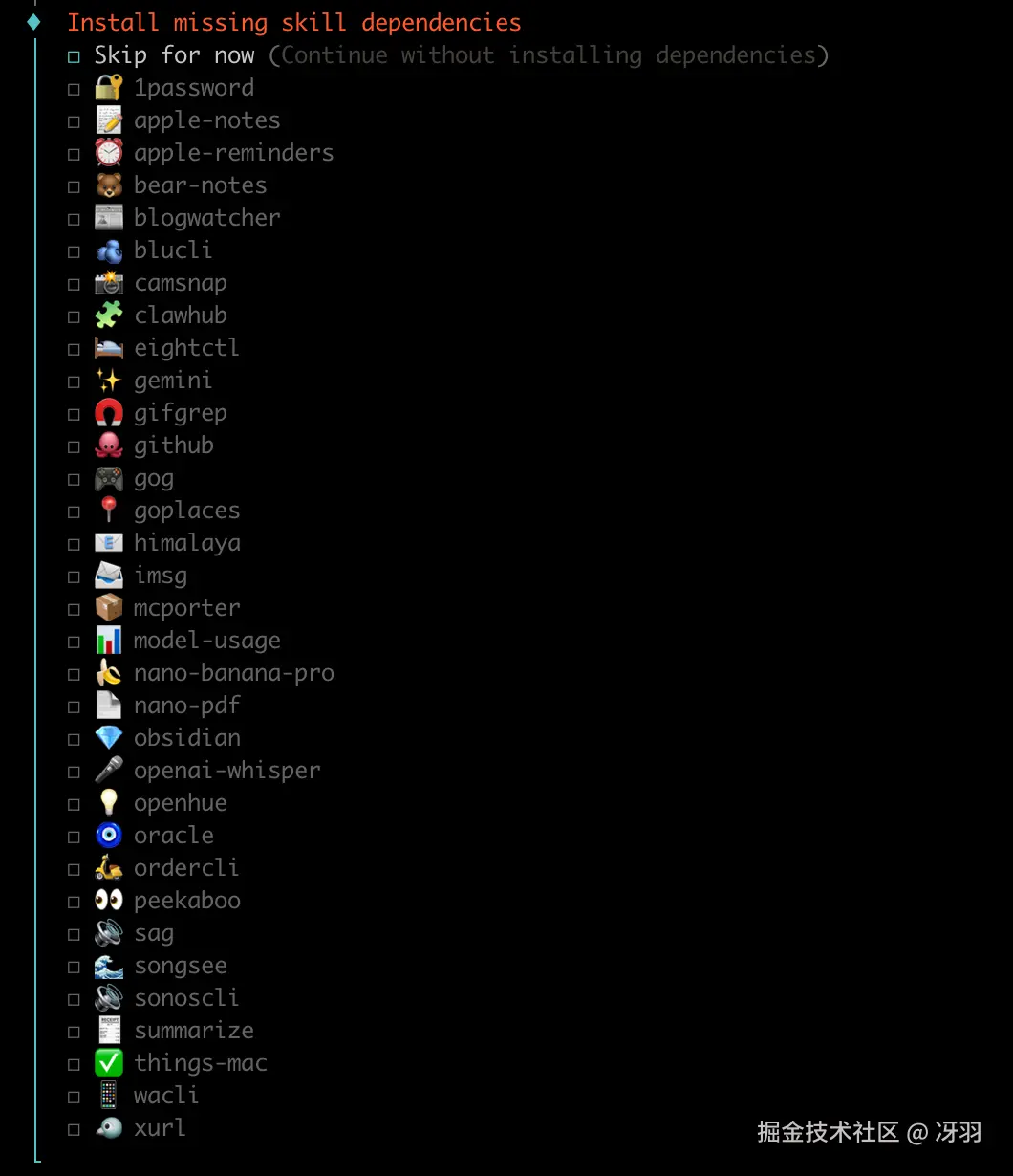Check the box next to summarize
The width and height of the screenshot is (1013, 1176).
pos(74,1033)
